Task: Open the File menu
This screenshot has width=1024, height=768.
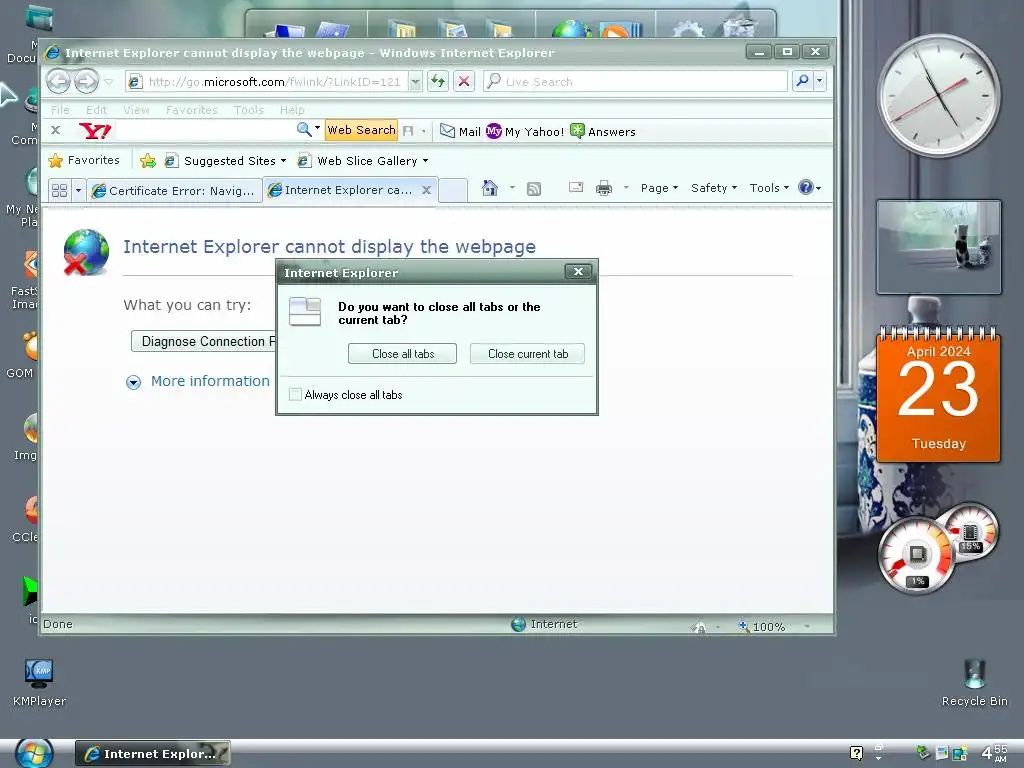Action: (60, 110)
